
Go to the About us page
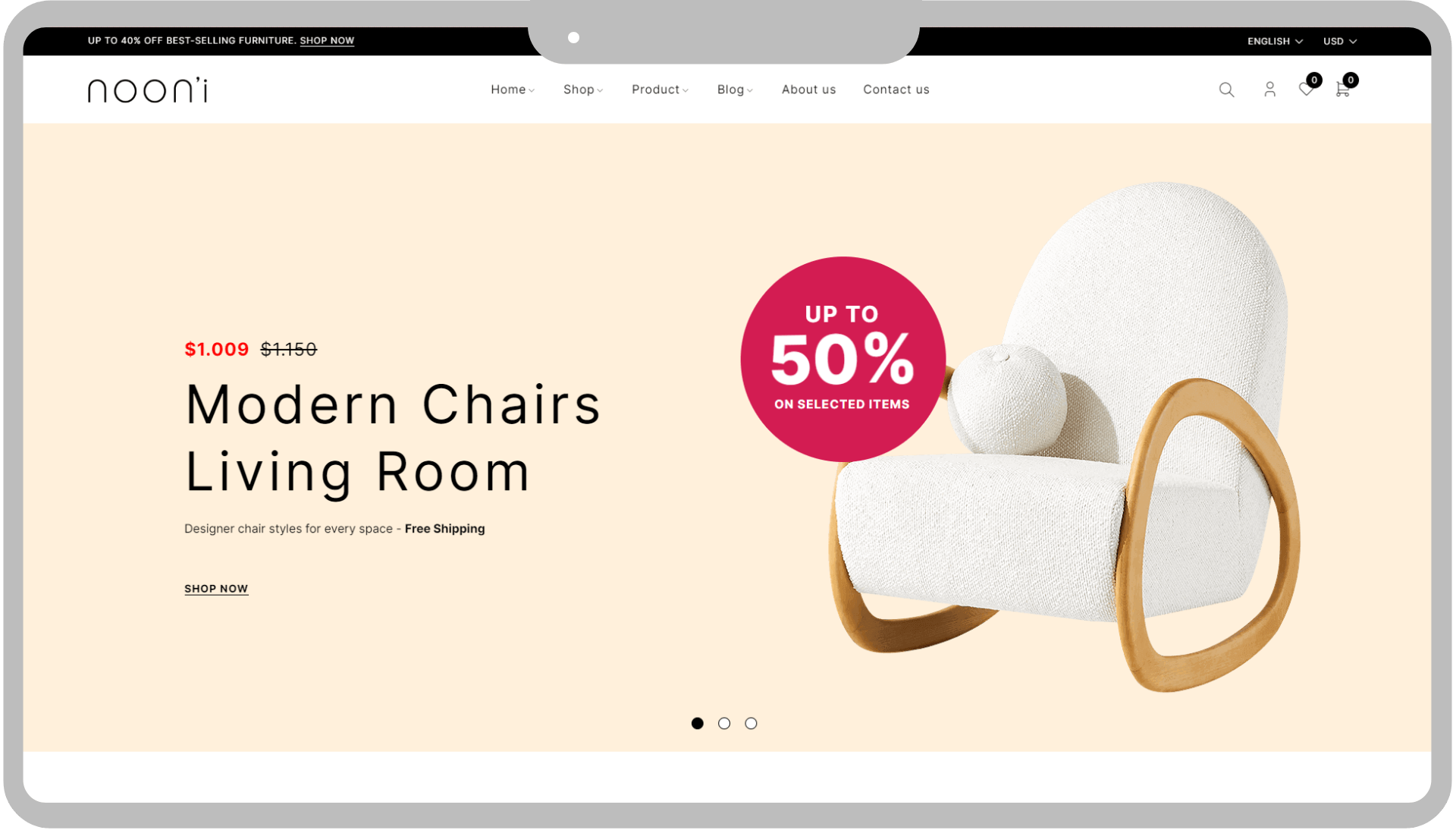808,90
